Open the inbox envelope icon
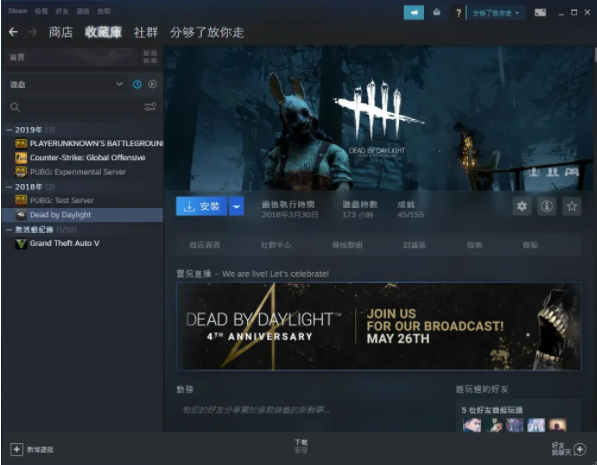 (437, 13)
